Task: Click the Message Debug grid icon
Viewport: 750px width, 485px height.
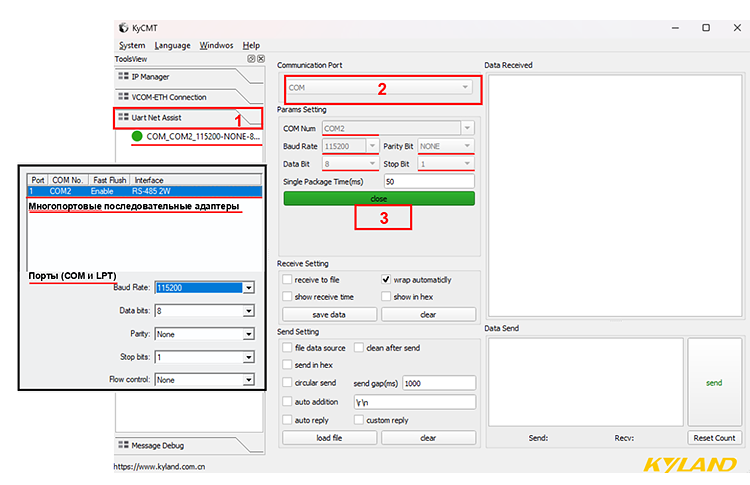Action: click(x=123, y=444)
